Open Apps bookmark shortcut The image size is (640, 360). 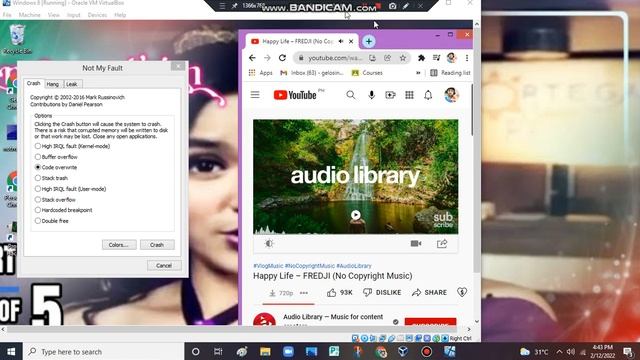pyautogui.click(x=261, y=73)
